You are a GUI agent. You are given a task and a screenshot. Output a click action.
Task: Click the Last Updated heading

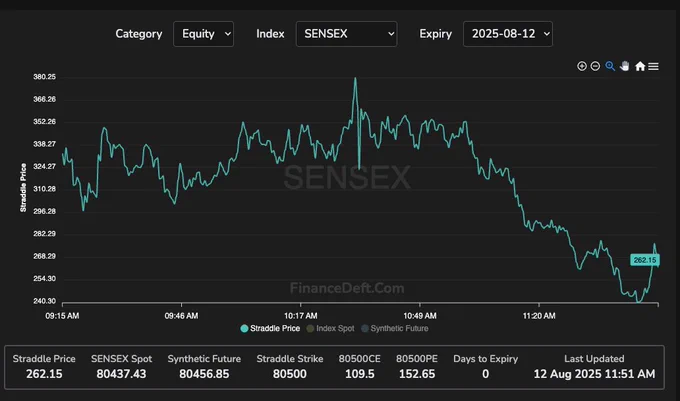pyautogui.click(x=594, y=359)
